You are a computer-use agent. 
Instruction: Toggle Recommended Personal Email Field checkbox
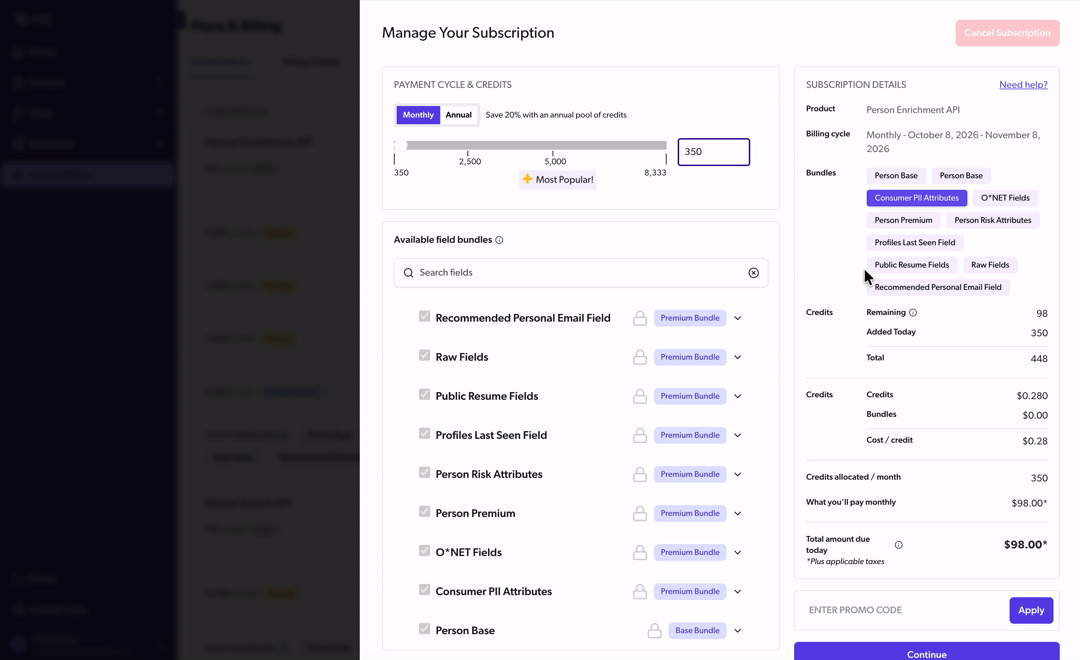point(424,316)
